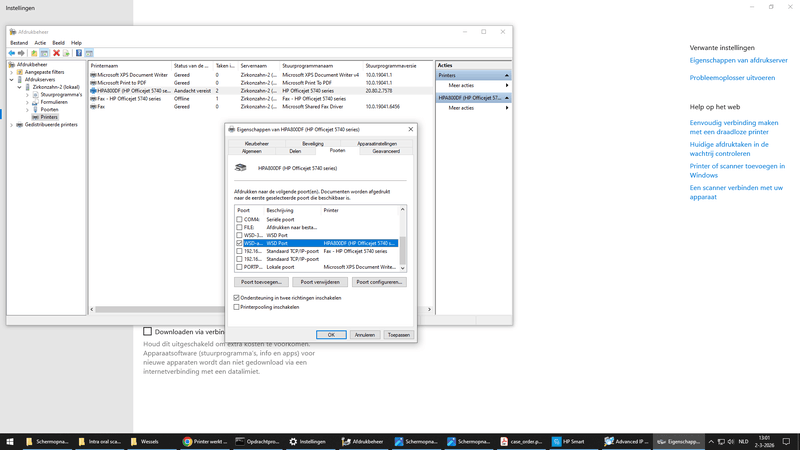Switch to the Geavanceerd tab

pos(386,151)
